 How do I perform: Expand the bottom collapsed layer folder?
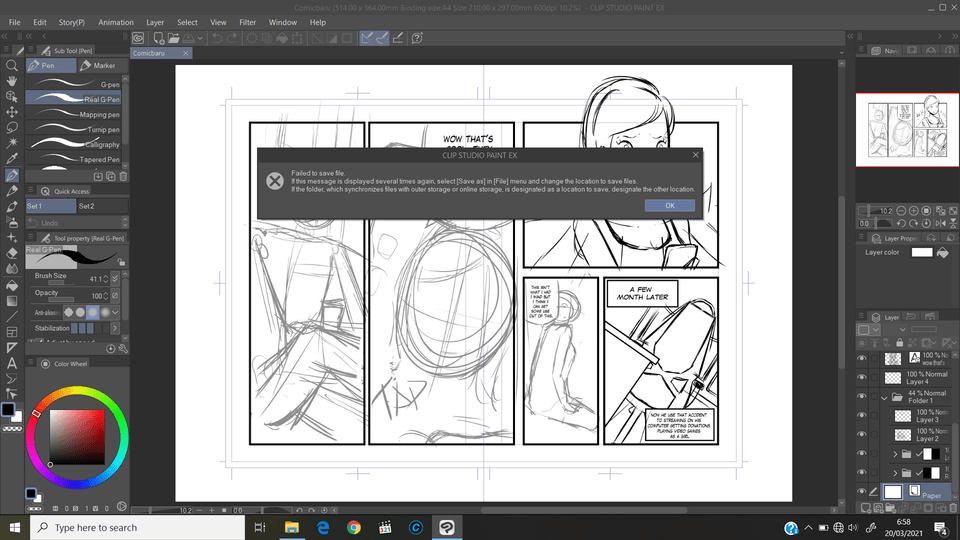coord(895,473)
